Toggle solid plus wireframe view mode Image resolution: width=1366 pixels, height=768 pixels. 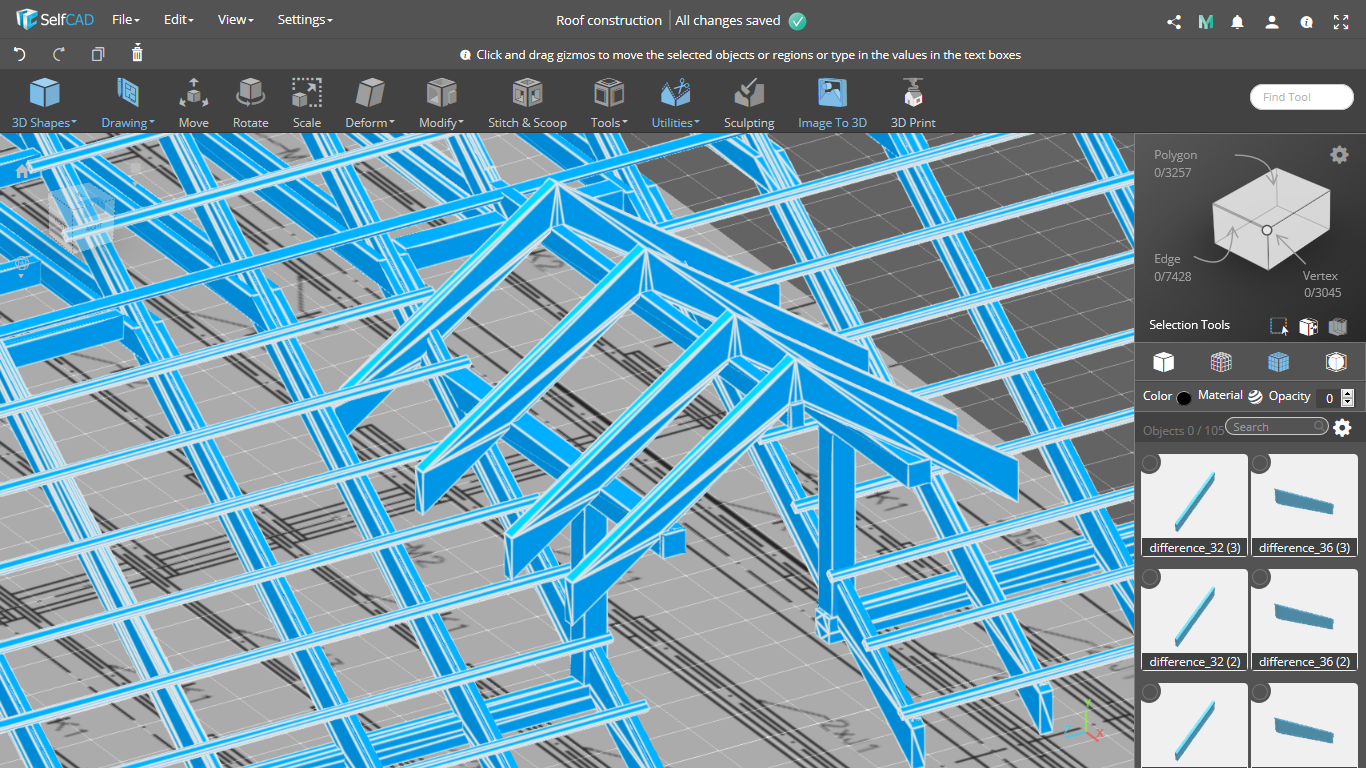click(x=1278, y=362)
